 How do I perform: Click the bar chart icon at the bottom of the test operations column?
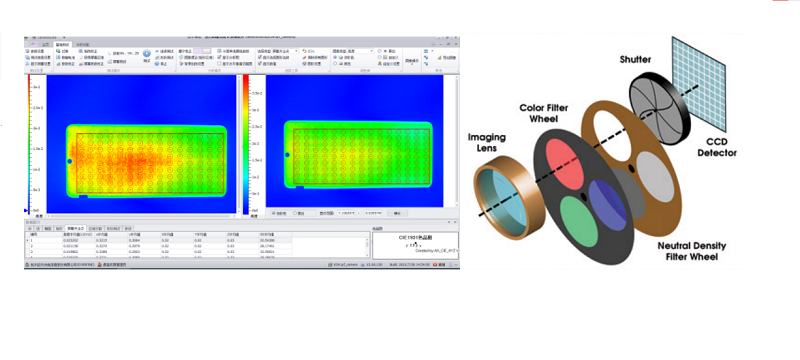(x=58, y=64)
